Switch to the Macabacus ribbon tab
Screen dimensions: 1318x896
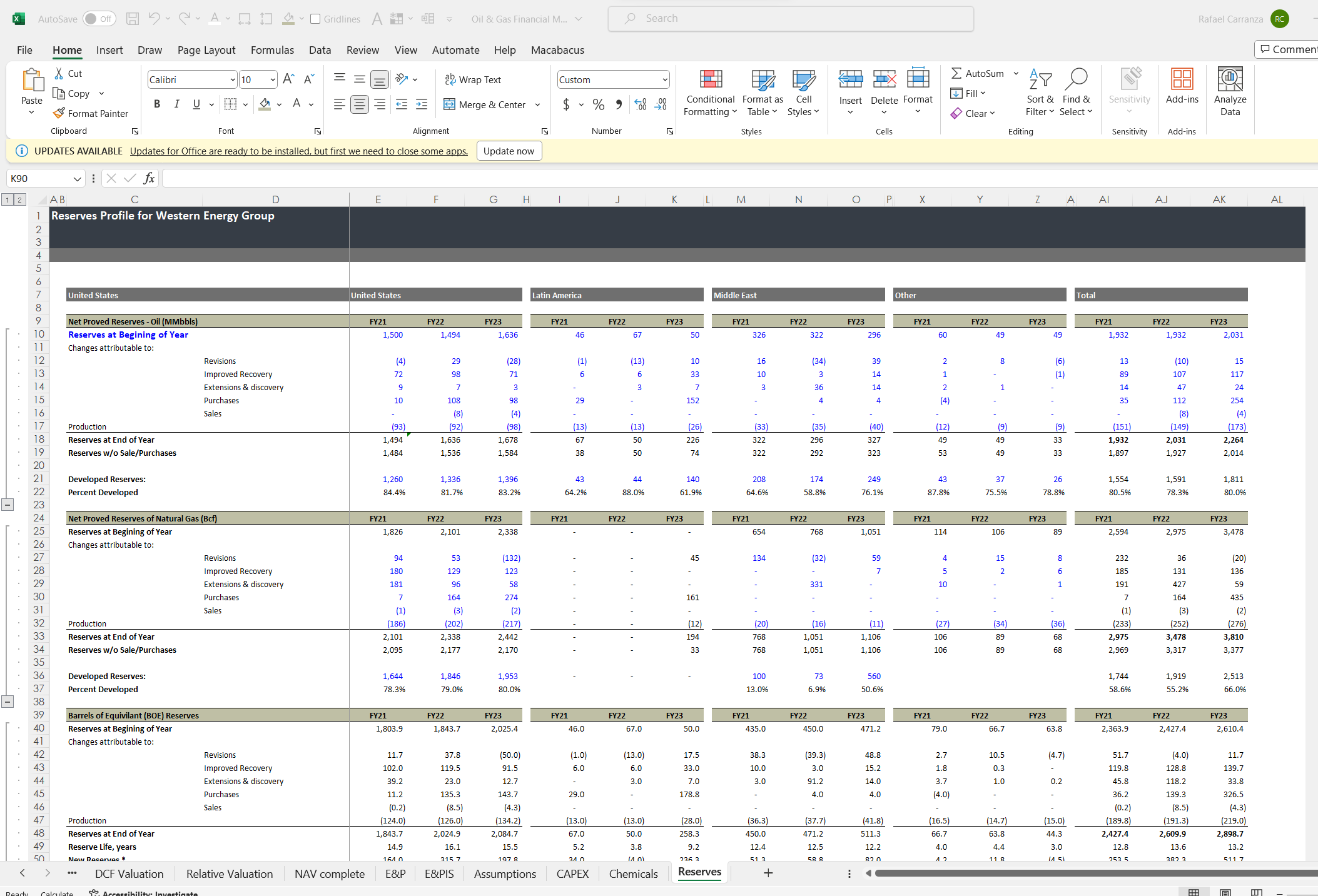[x=557, y=50]
